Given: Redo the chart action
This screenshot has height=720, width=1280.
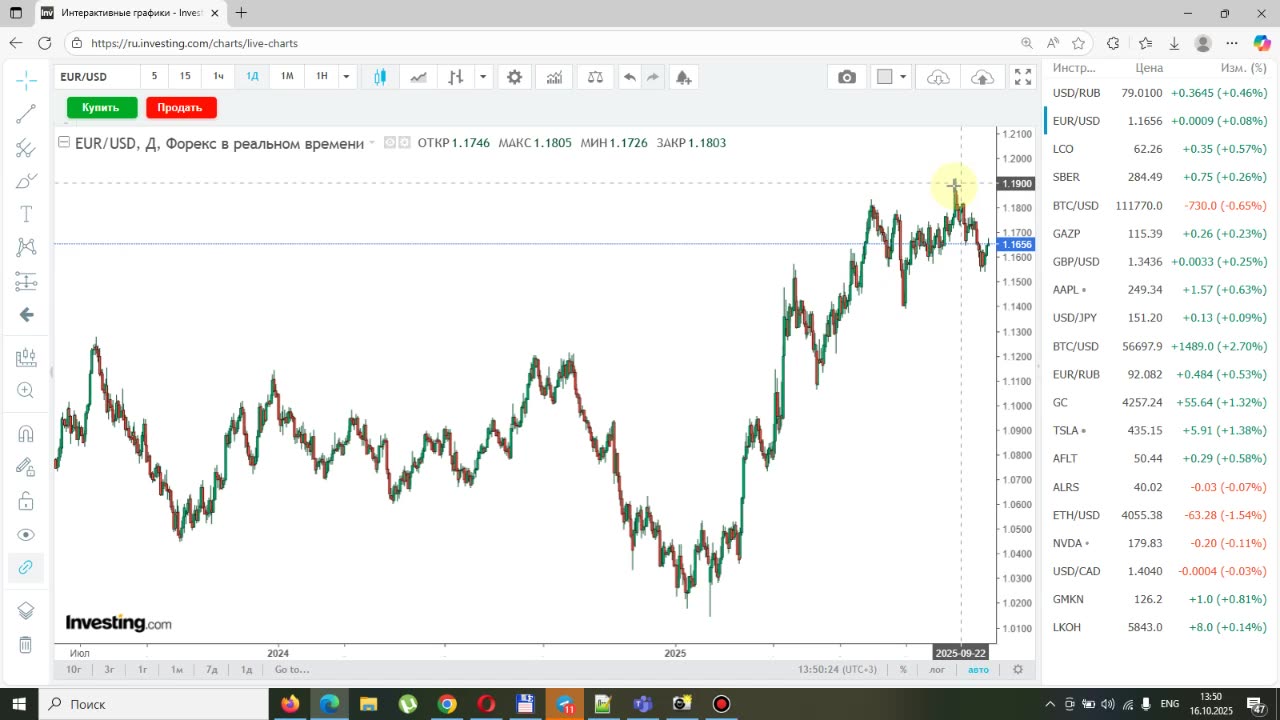Looking at the screenshot, I should pos(652,77).
